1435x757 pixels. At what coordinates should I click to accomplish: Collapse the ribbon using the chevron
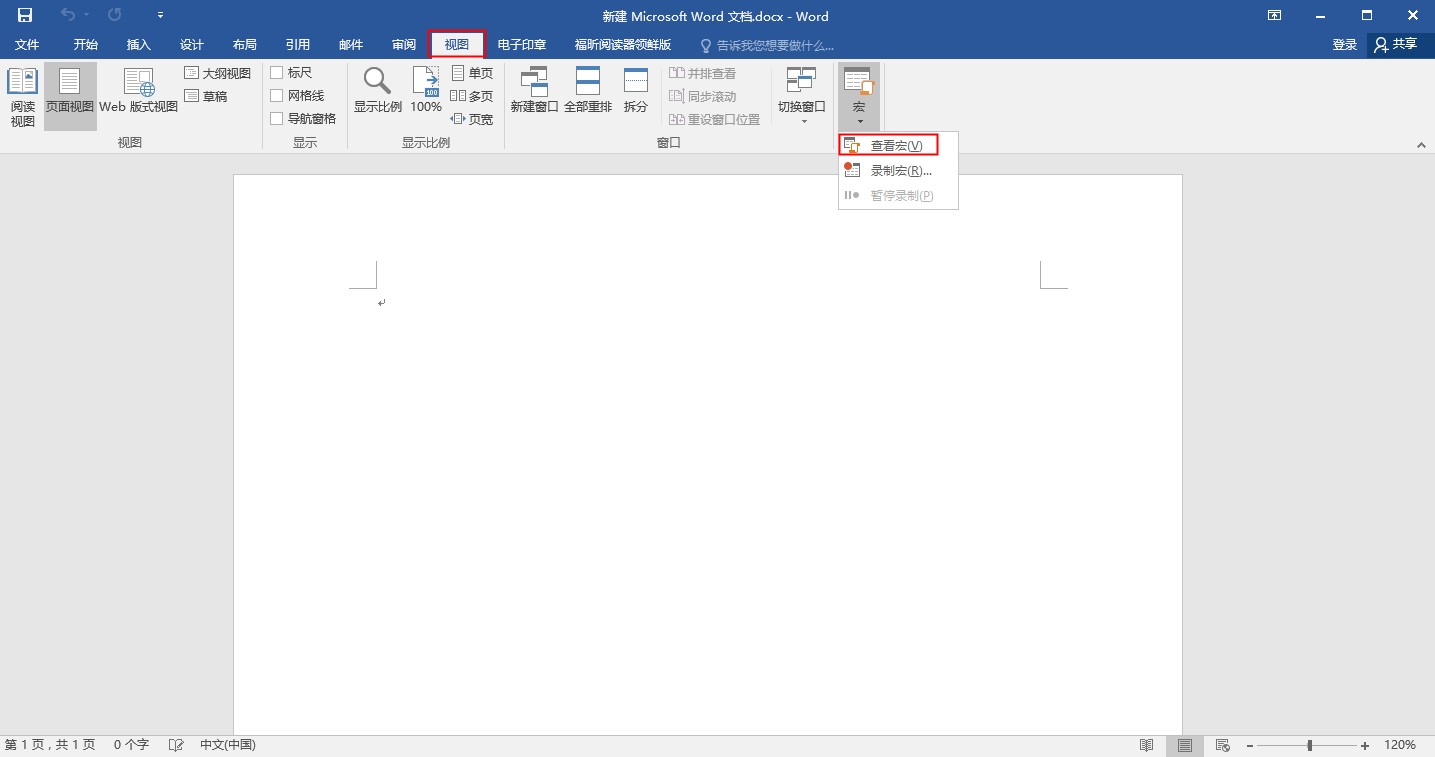click(1421, 143)
